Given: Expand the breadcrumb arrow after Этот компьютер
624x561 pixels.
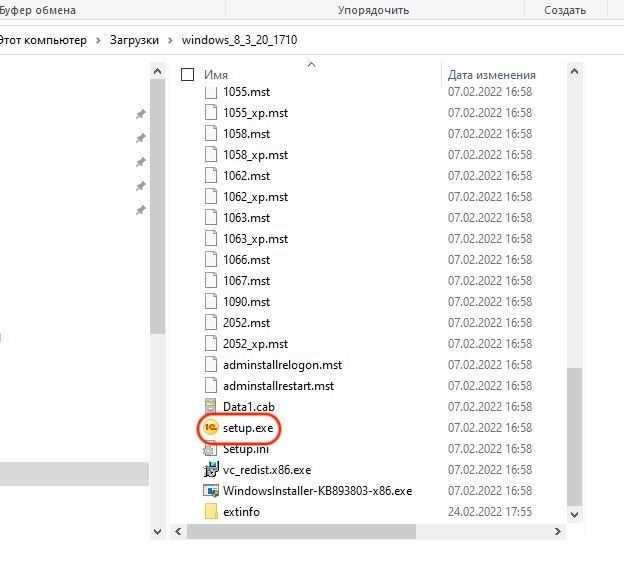Looking at the screenshot, I should (98, 41).
